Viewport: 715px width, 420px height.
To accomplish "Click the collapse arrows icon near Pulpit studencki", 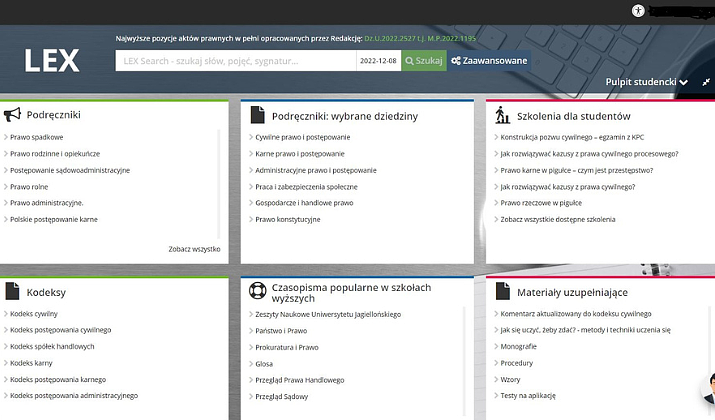I will pyautogui.click(x=706, y=82).
